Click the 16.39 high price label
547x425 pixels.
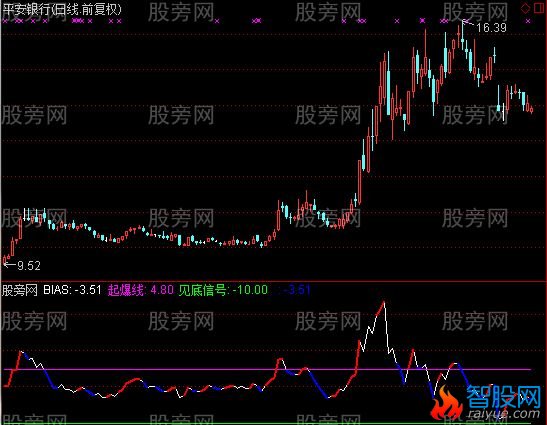click(x=491, y=28)
